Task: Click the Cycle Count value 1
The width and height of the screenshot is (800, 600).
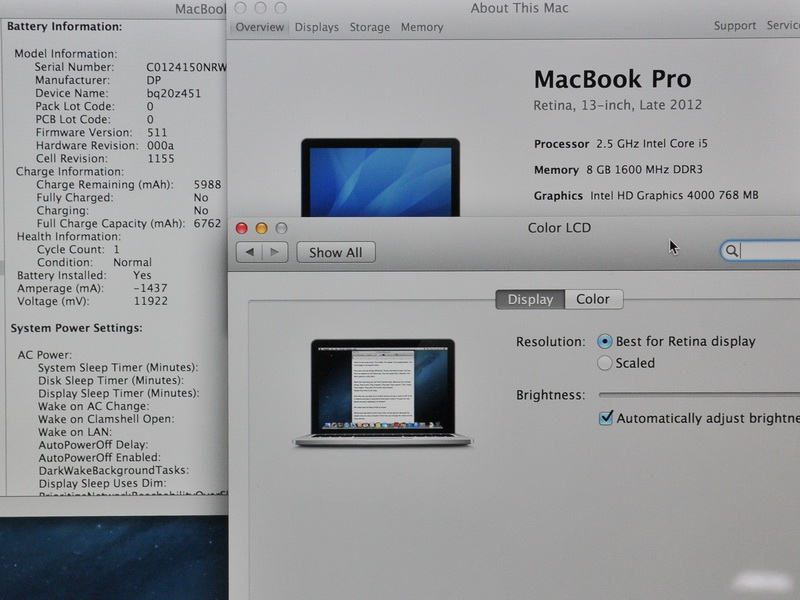Action: point(116,249)
